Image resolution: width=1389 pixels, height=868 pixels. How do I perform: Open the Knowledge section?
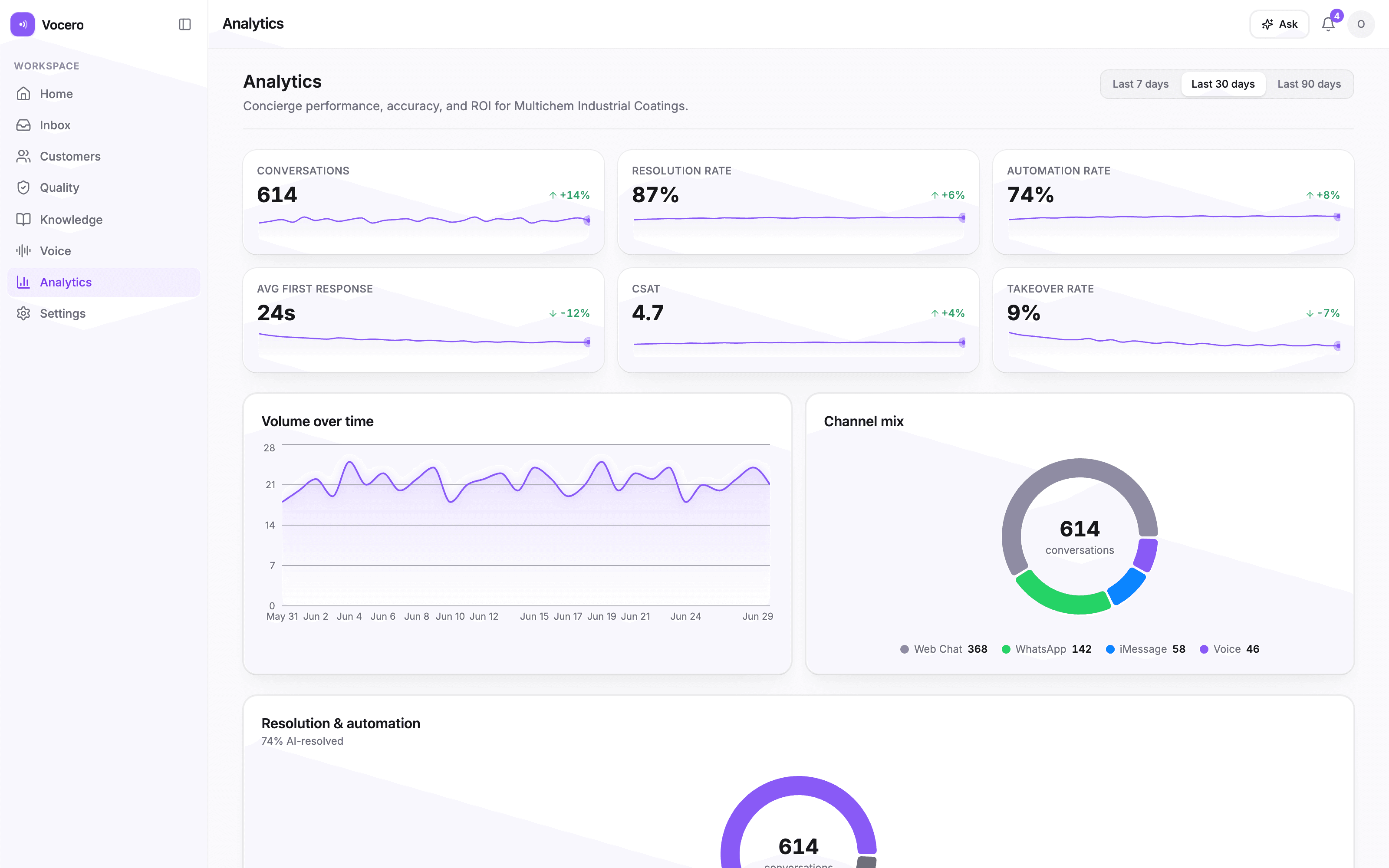[x=104, y=219]
